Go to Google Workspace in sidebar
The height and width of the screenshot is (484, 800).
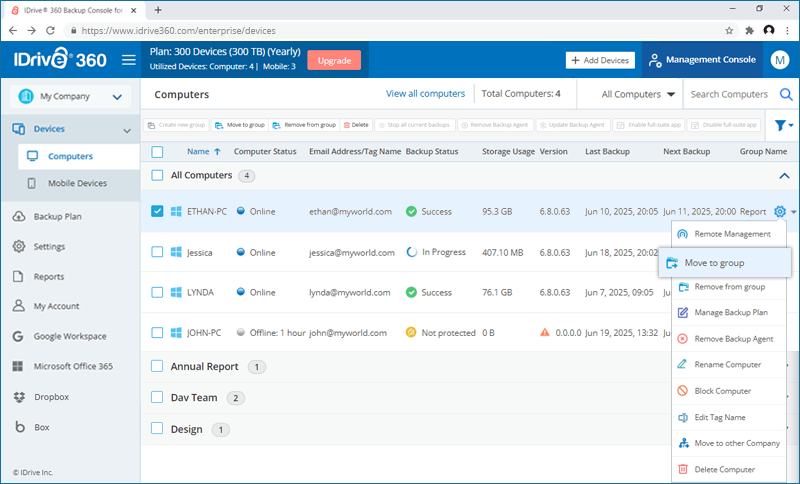(70, 336)
